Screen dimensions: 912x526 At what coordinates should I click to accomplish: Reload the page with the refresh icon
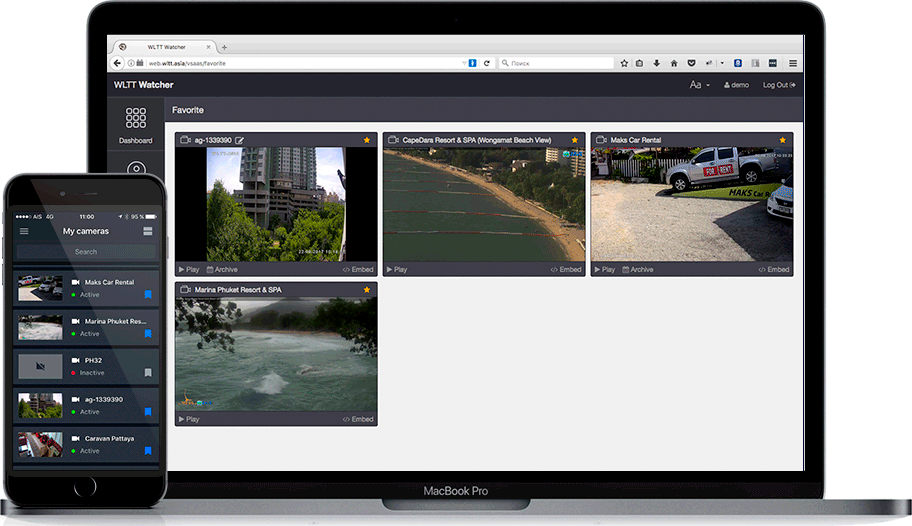point(487,63)
